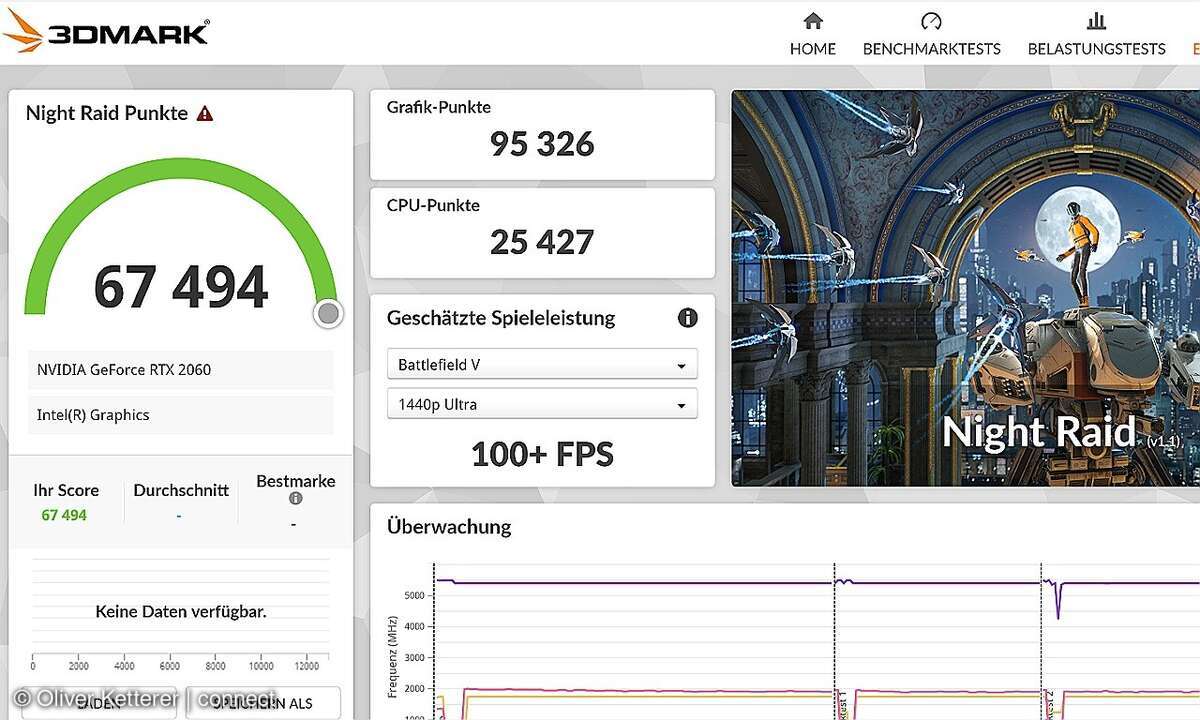Open the info icon next to Geschätzte Spieleleistung
This screenshot has width=1200, height=720.
click(687, 317)
